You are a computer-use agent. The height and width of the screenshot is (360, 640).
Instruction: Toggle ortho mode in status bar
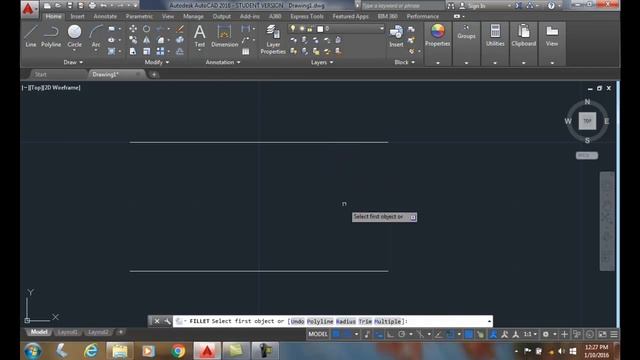coord(390,334)
